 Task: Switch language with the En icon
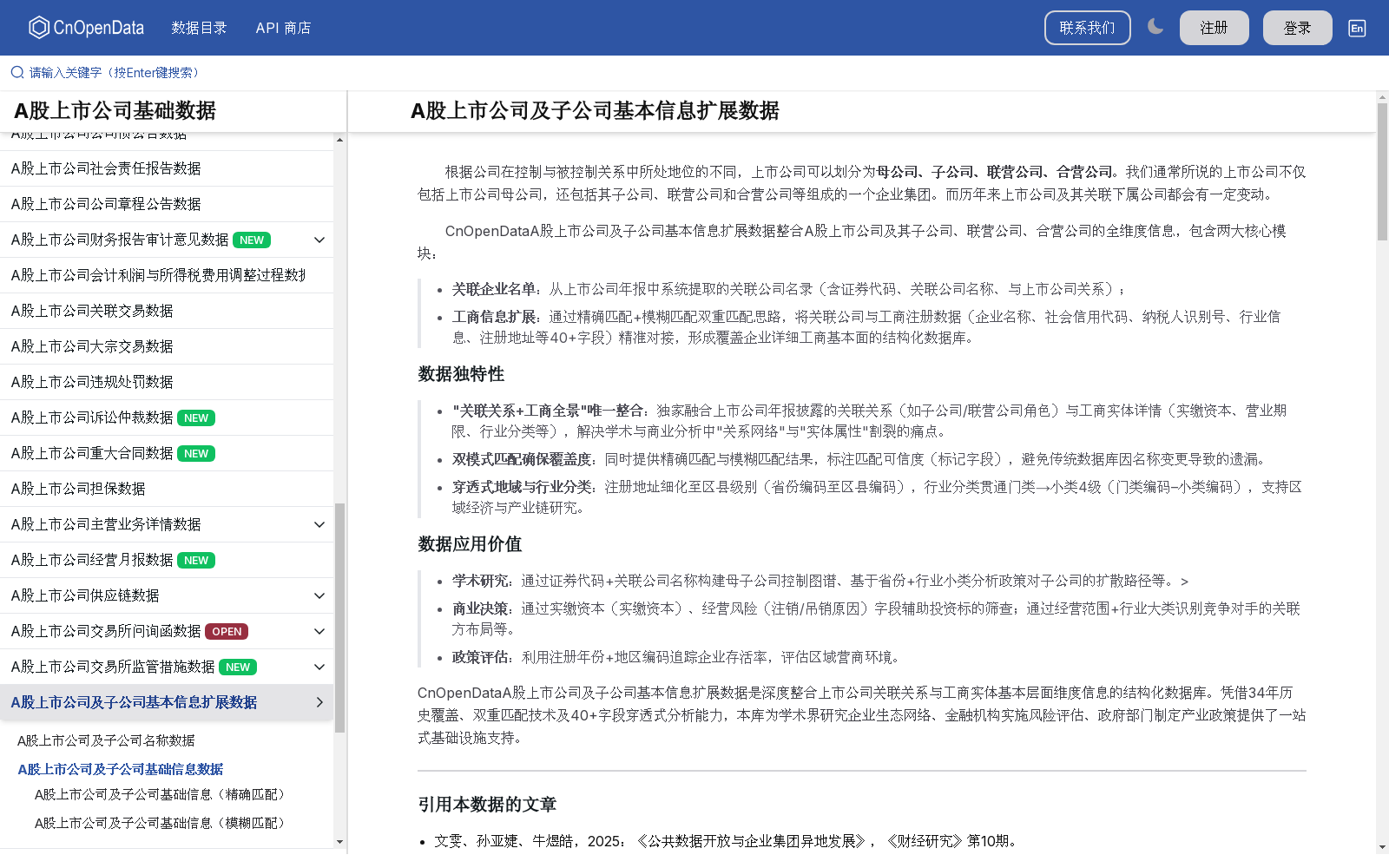tap(1357, 28)
